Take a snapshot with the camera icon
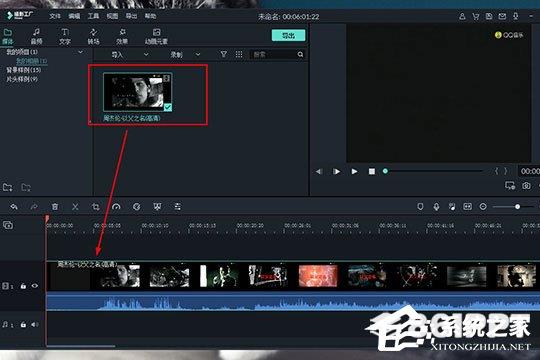This screenshot has width=540, height=360. (x=526, y=186)
